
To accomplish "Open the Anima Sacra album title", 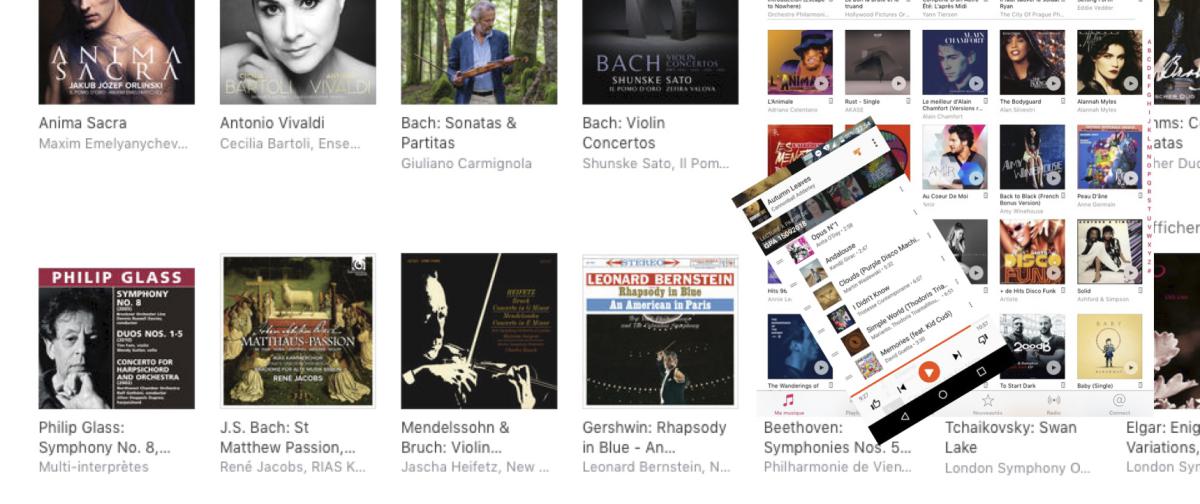I will tap(83, 123).
